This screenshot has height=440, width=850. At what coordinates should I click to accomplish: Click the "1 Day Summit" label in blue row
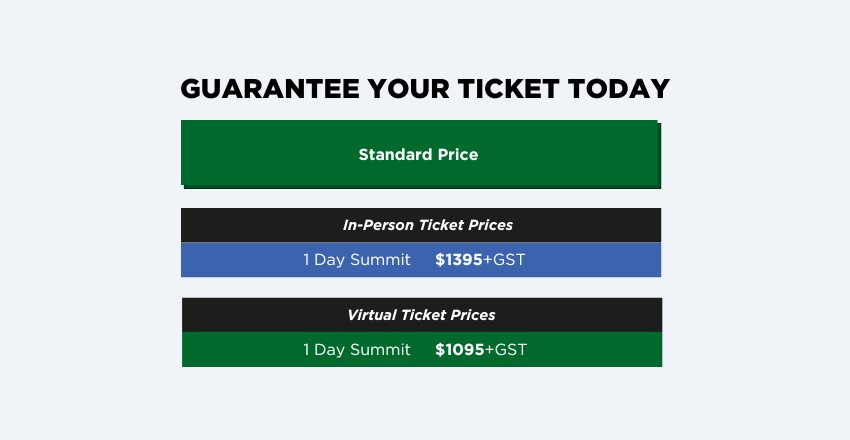point(356,260)
